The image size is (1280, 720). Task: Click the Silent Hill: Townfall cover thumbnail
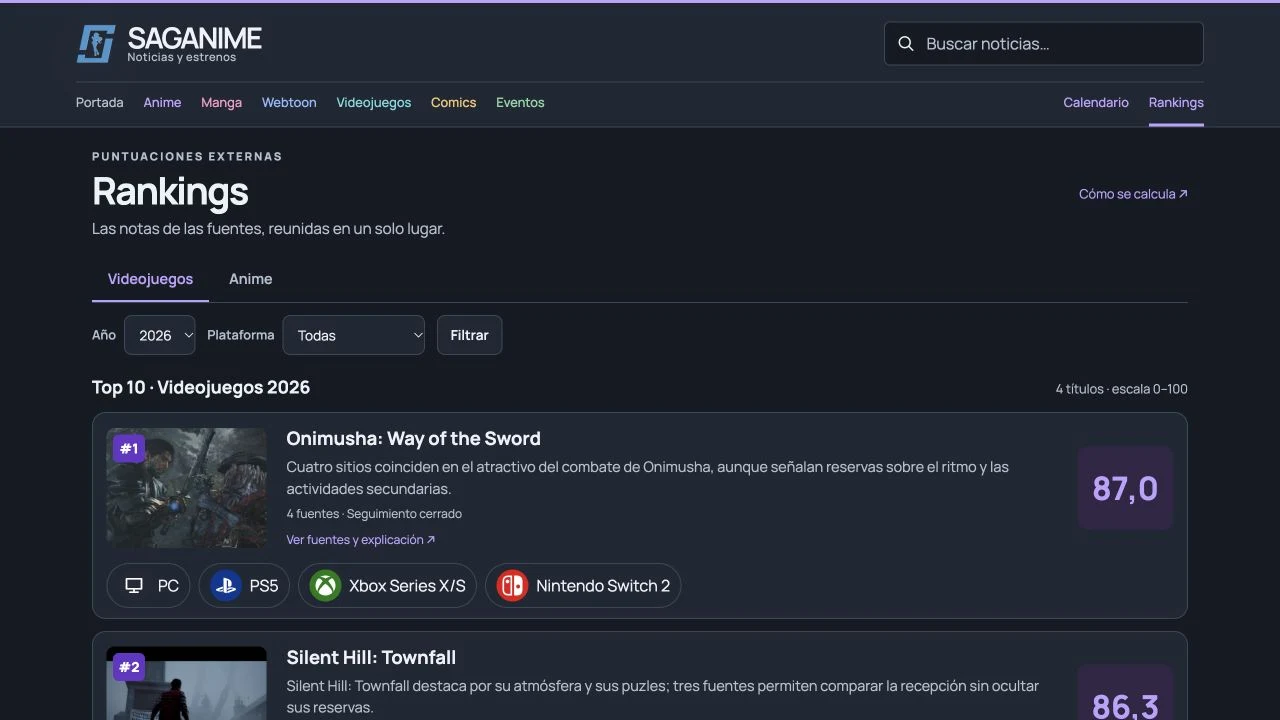[x=187, y=684]
